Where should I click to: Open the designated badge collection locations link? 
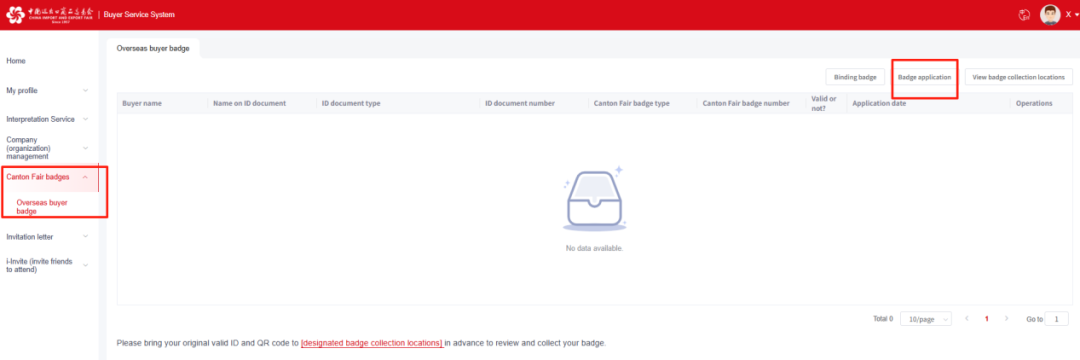[372, 342]
